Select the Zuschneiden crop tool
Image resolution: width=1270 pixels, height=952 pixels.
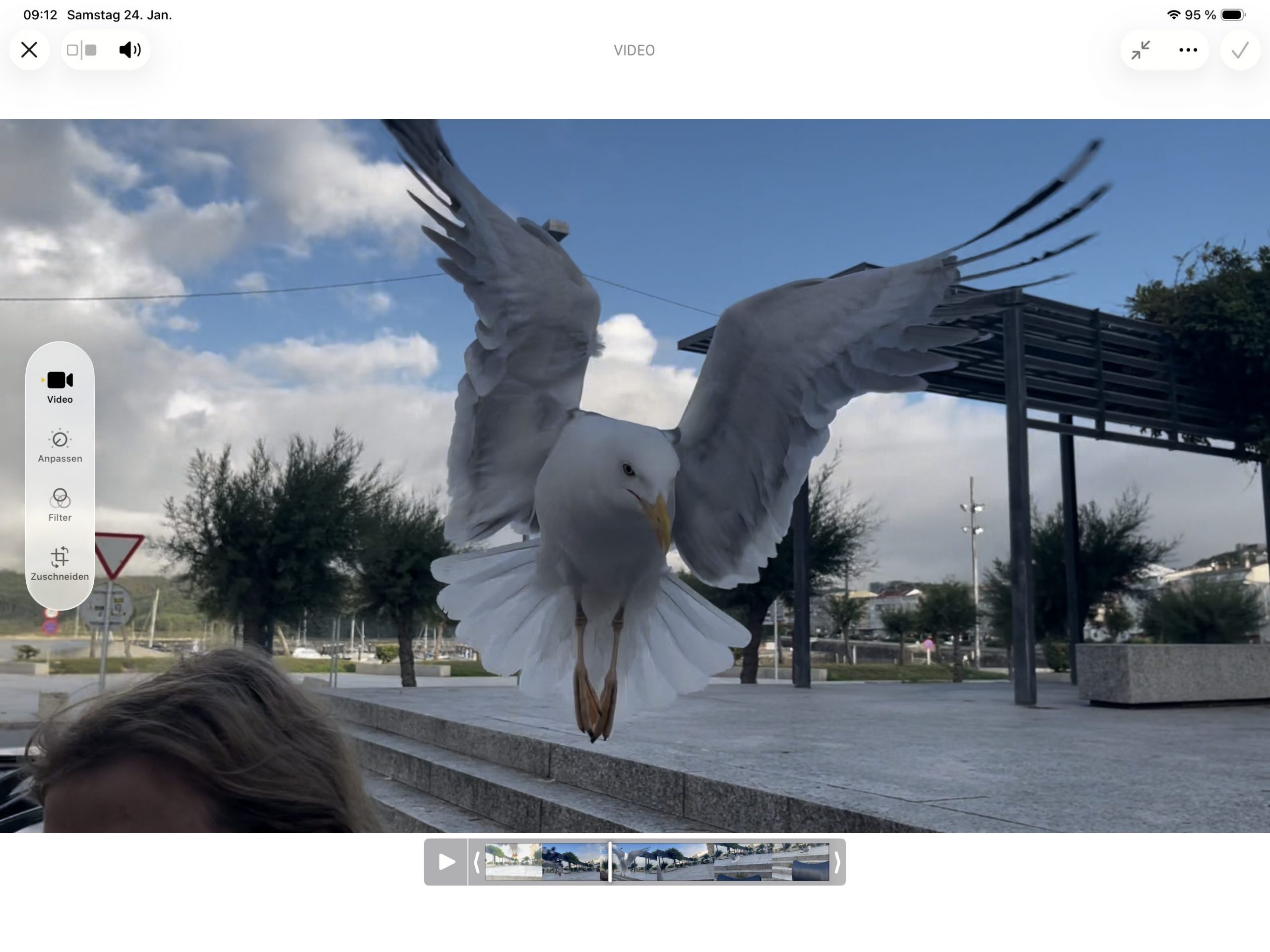click(x=60, y=557)
